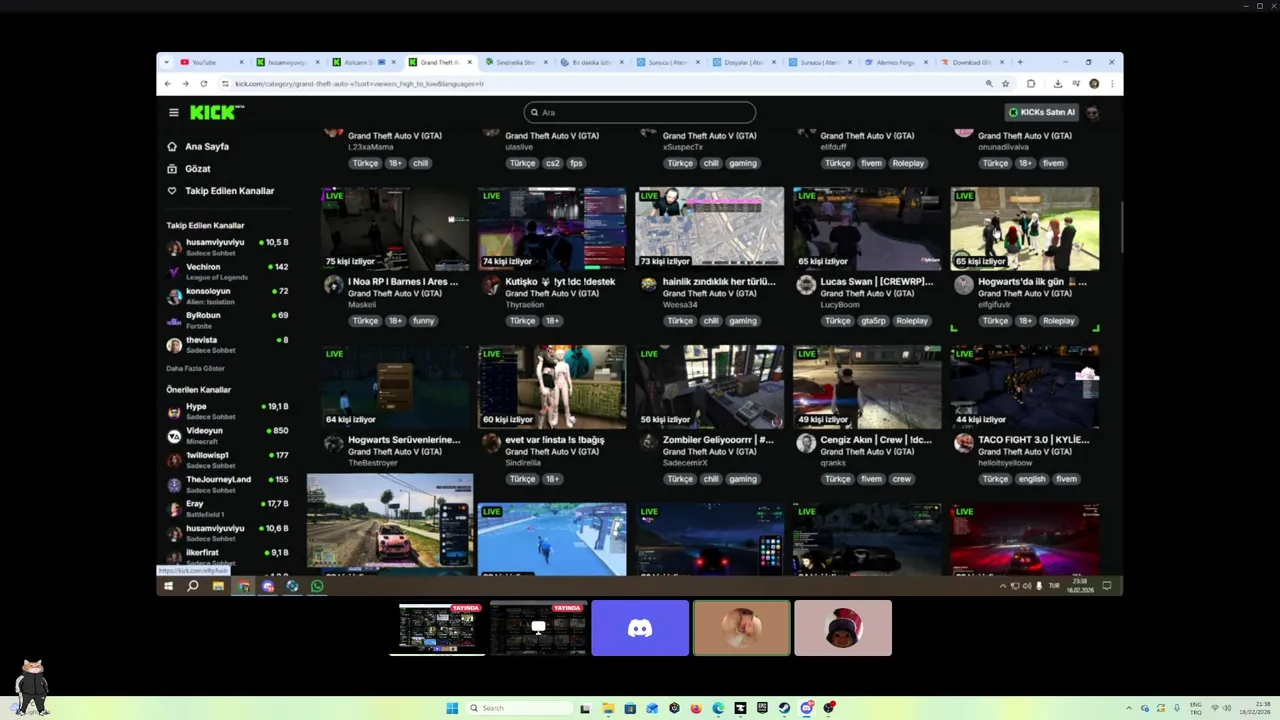Open Hogwarts Serüvenlerine stream title
The width and height of the screenshot is (1280, 720).
point(404,440)
